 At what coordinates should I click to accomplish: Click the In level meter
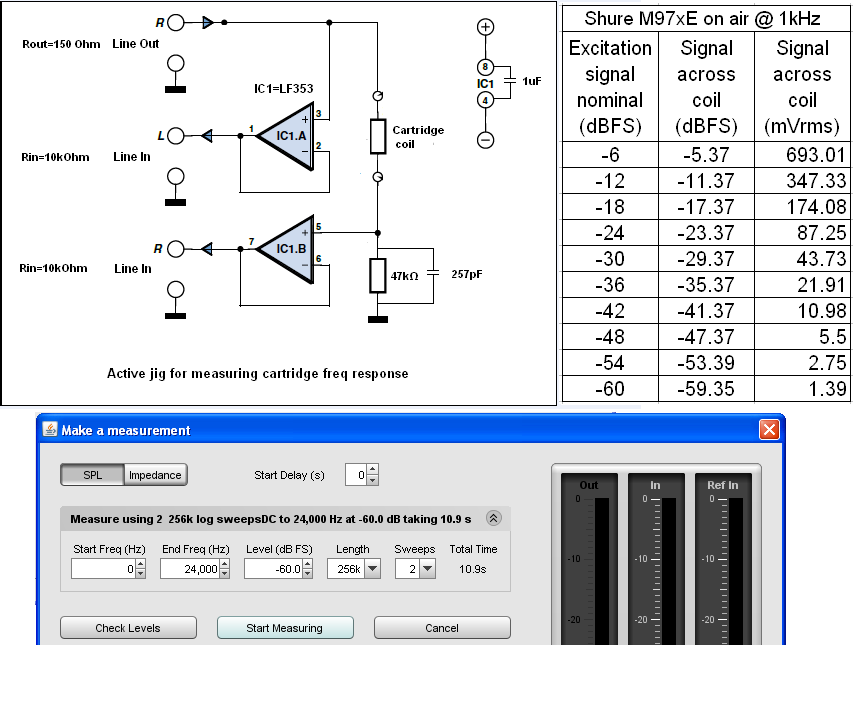[x=656, y=560]
